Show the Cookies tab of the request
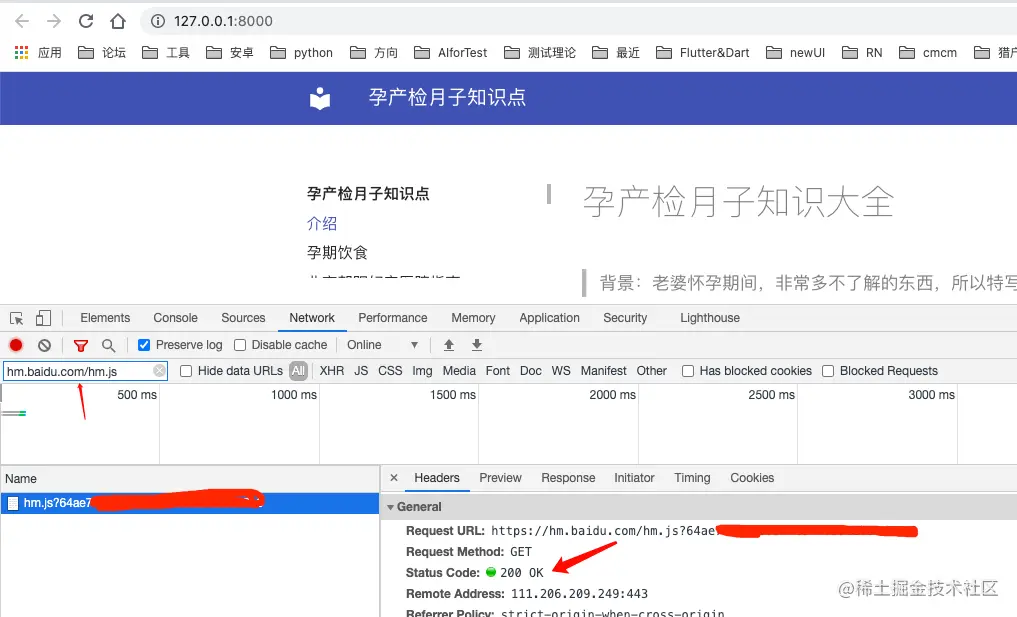This screenshot has width=1017, height=617. click(x=752, y=478)
